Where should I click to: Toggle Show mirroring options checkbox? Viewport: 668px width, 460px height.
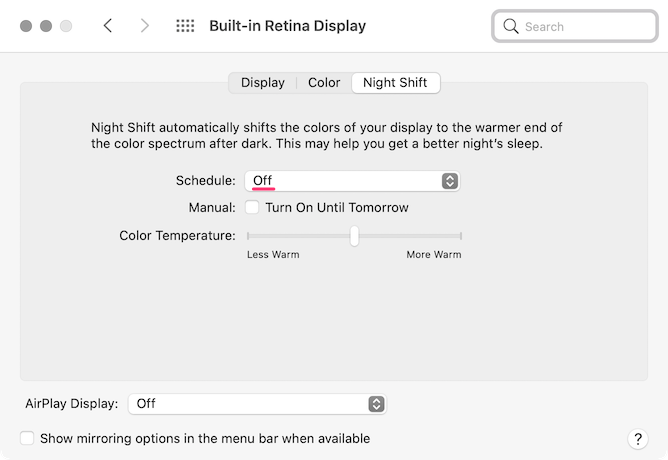pyautogui.click(x=27, y=438)
